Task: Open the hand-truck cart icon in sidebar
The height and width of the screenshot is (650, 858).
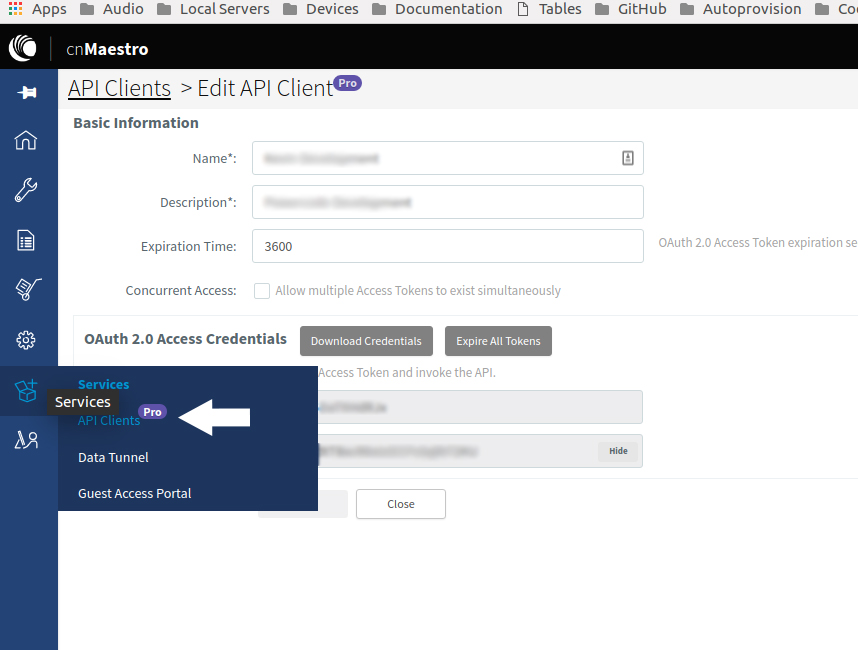Action: pos(28,289)
